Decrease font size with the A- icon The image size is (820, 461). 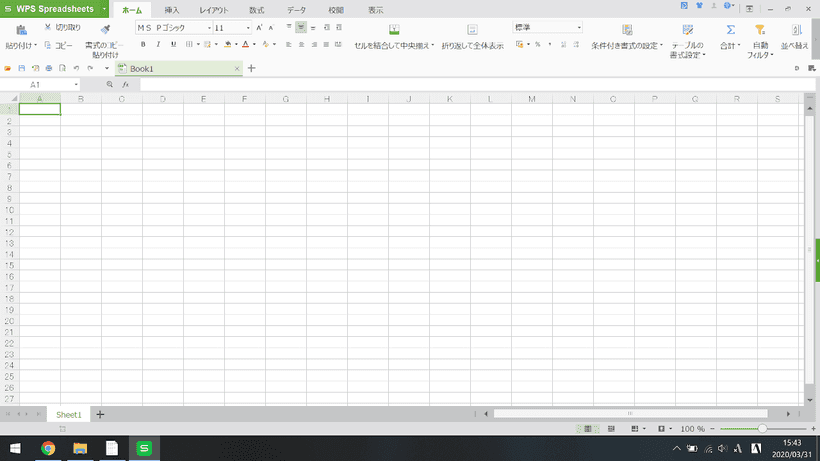[271, 28]
